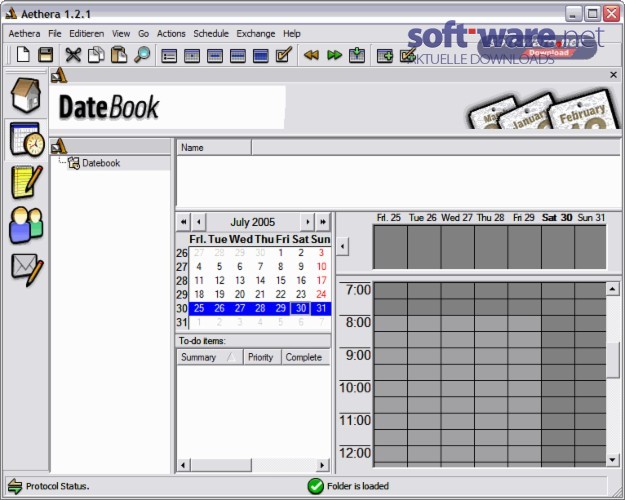Open the Schedule menu
The width and height of the screenshot is (625, 500).
click(211, 34)
